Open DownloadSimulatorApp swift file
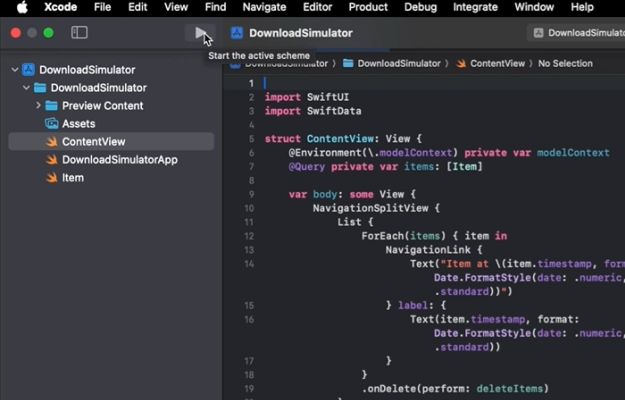The width and height of the screenshot is (625, 400). pyautogui.click(x=120, y=160)
